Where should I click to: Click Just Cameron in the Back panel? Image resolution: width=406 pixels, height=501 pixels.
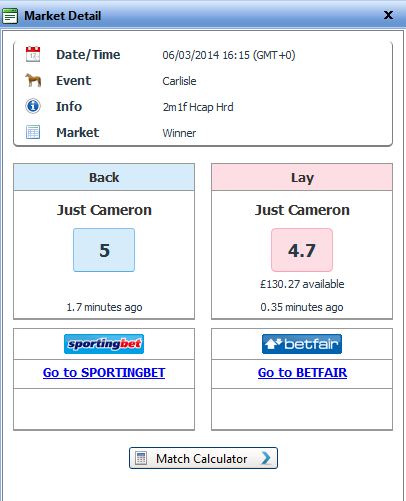pyautogui.click(x=104, y=210)
